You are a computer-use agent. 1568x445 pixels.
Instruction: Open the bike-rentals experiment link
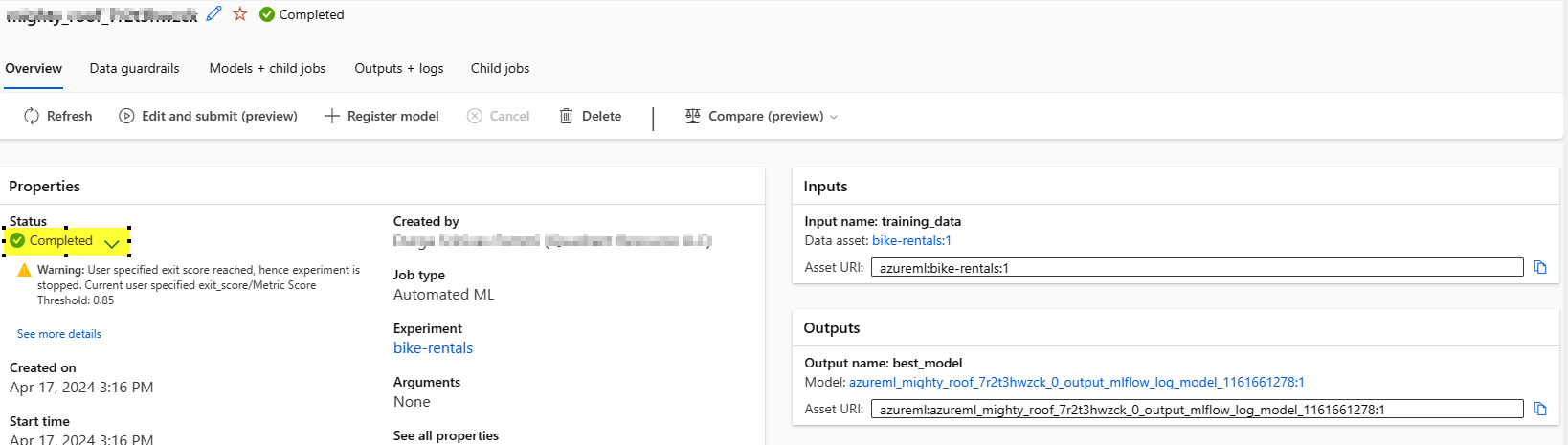pyautogui.click(x=433, y=348)
